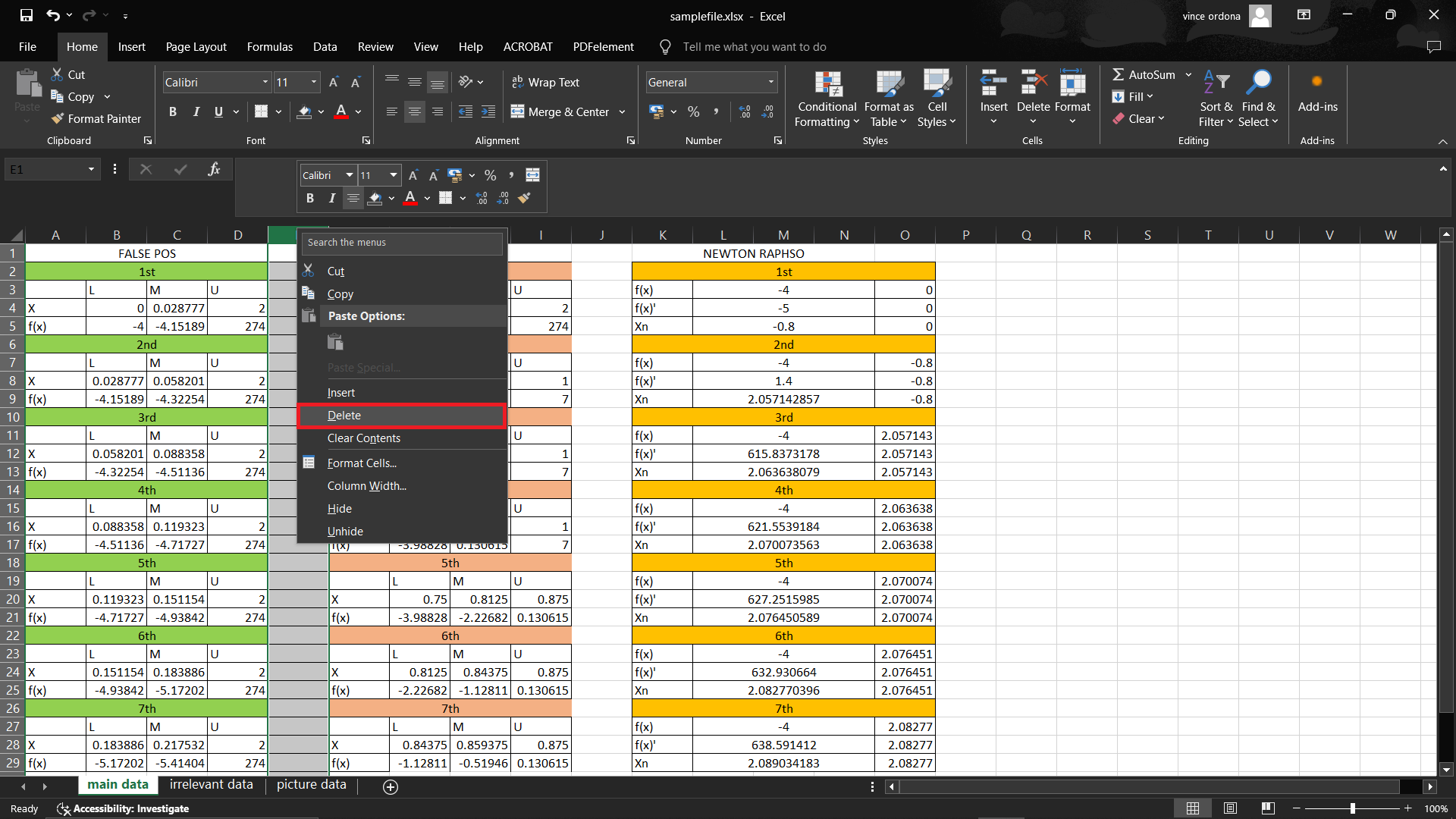Toggle bold formatting in mini toolbar
The image size is (1456, 819).
tap(310, 198)
